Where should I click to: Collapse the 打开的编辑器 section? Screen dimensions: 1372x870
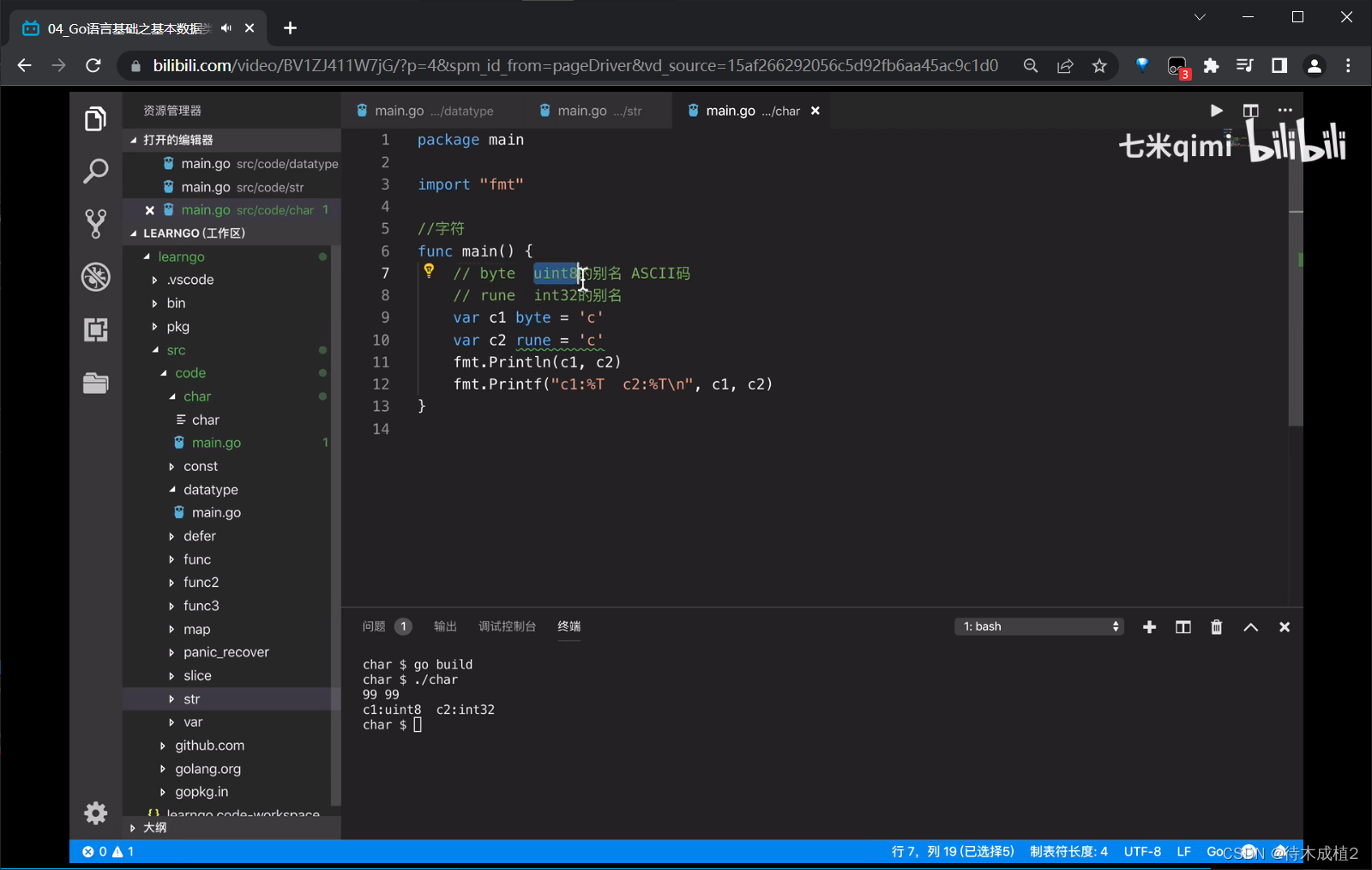pyautogui.click(x=232, y=140)
